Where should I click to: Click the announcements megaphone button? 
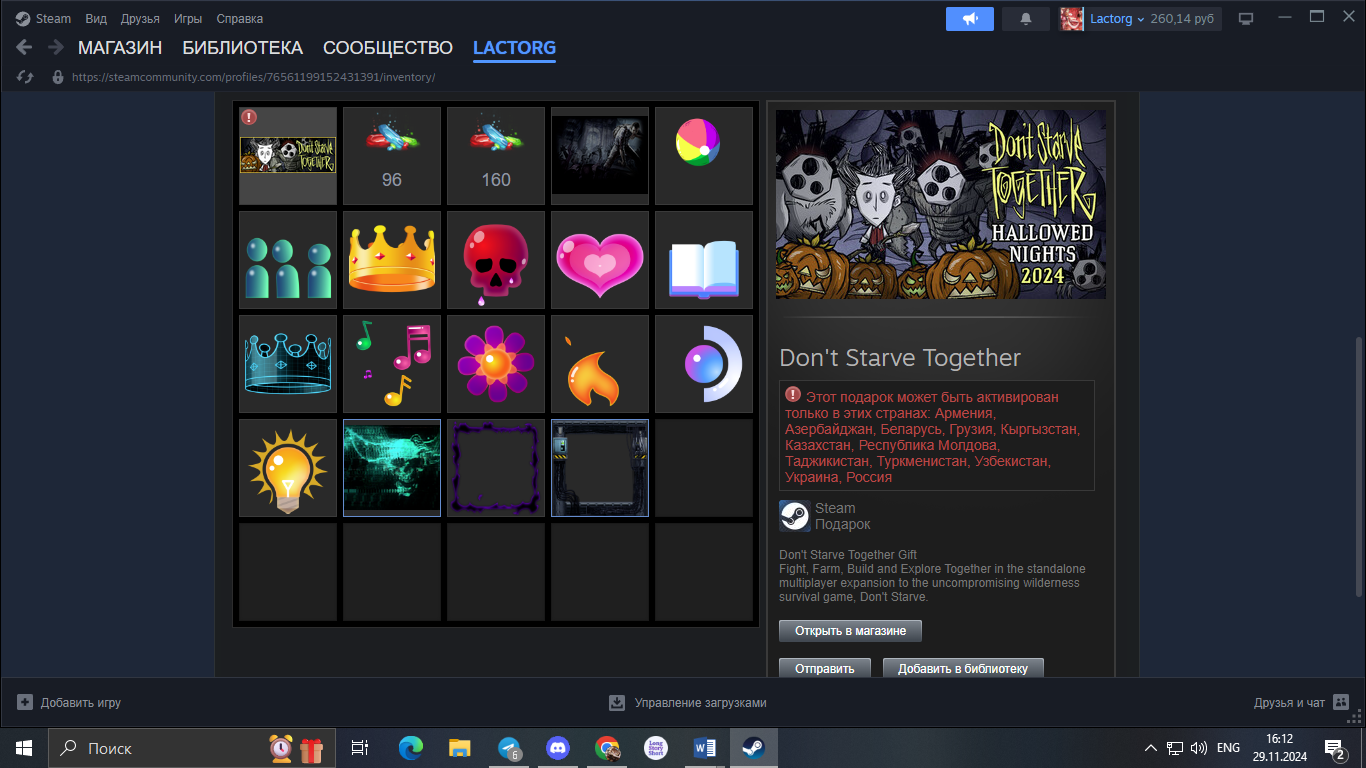click(x=969, y=19)
